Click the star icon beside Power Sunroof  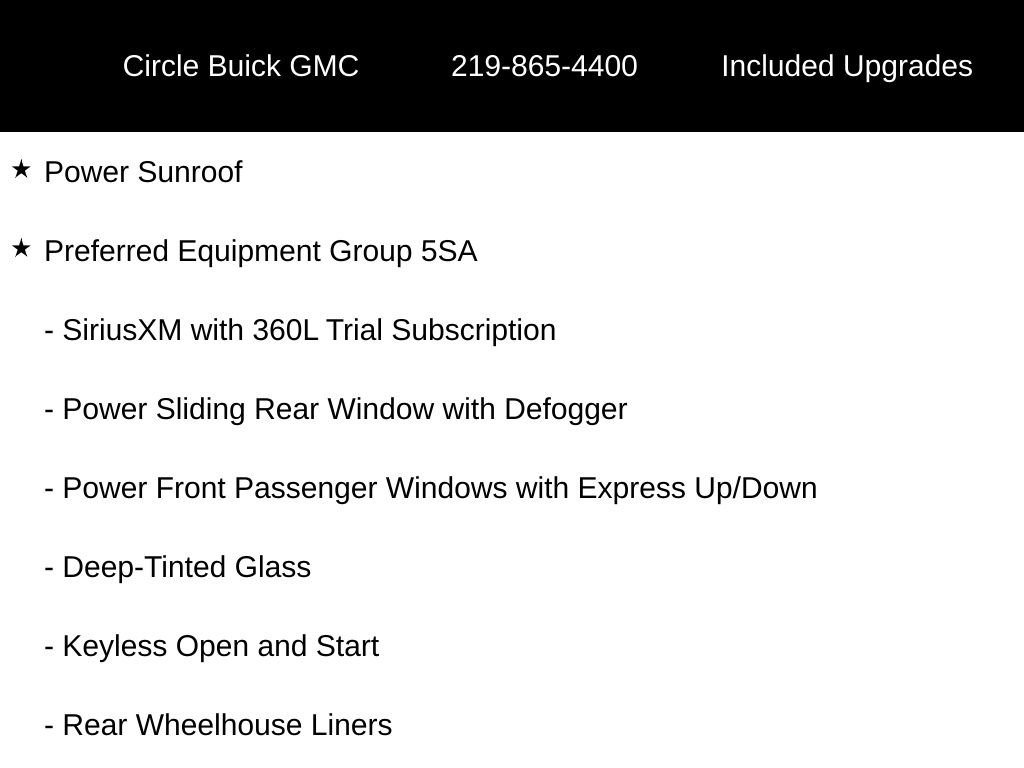pyautogui.click(x=21, y=170)
